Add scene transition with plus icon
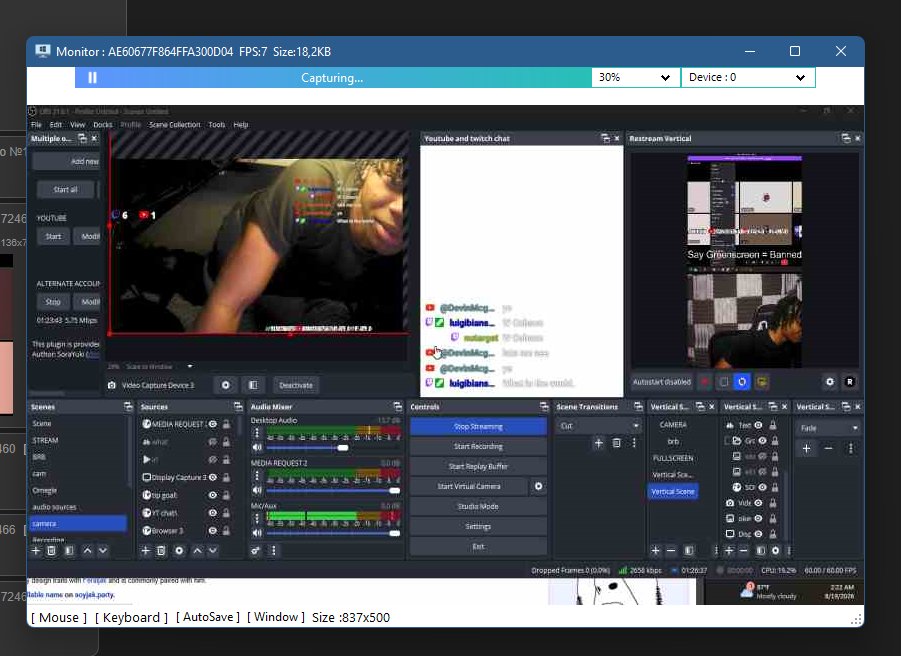The width and height of the screenshot is (901, 656). click(598, 443)
